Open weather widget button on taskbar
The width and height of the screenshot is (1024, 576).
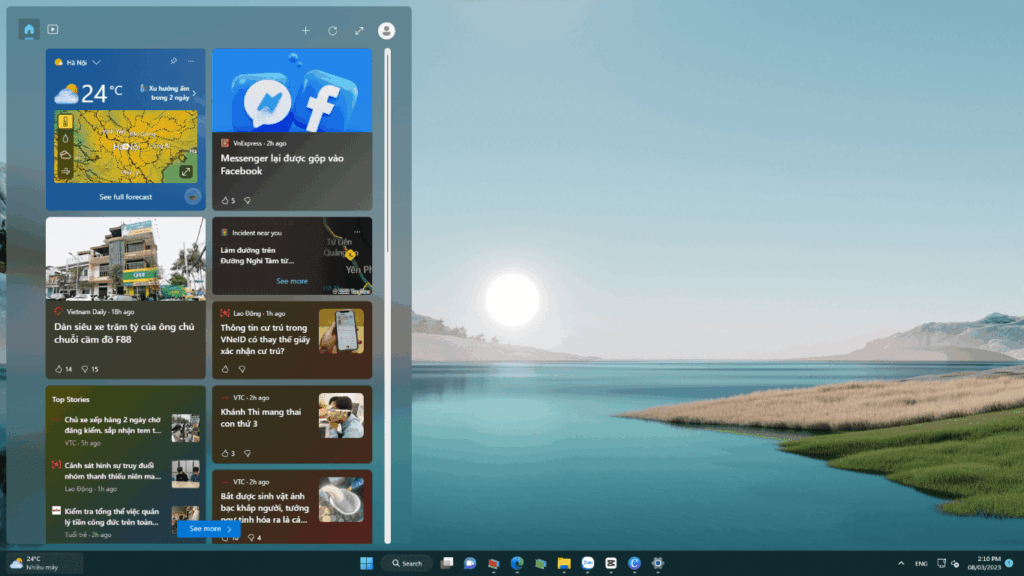[44, 563]
